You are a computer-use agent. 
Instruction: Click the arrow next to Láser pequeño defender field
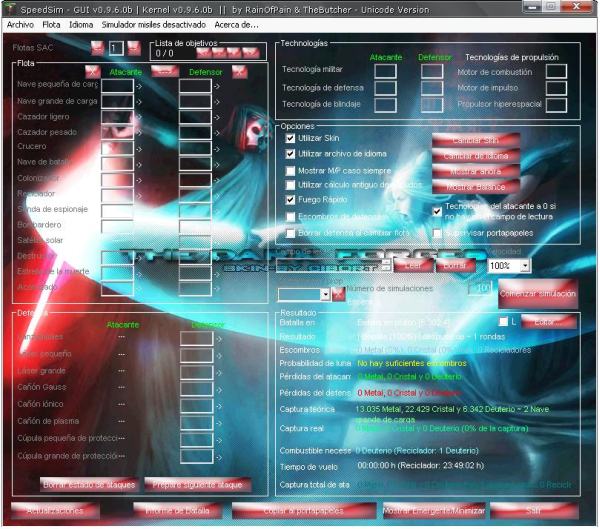pyautogui.click(x=219, y=356)
